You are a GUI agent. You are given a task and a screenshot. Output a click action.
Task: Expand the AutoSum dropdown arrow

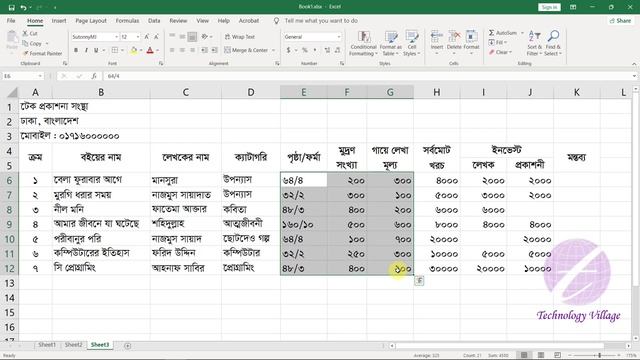522,33
